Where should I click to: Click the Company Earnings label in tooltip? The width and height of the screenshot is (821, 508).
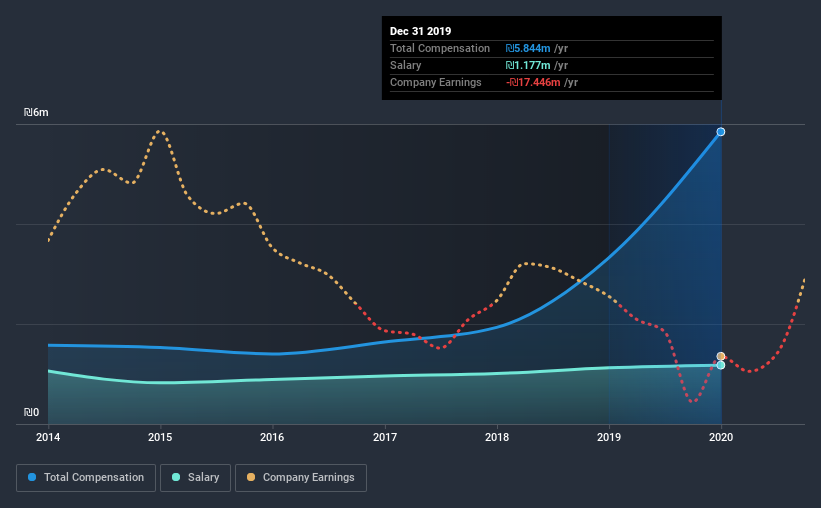[x=435, y=82]
